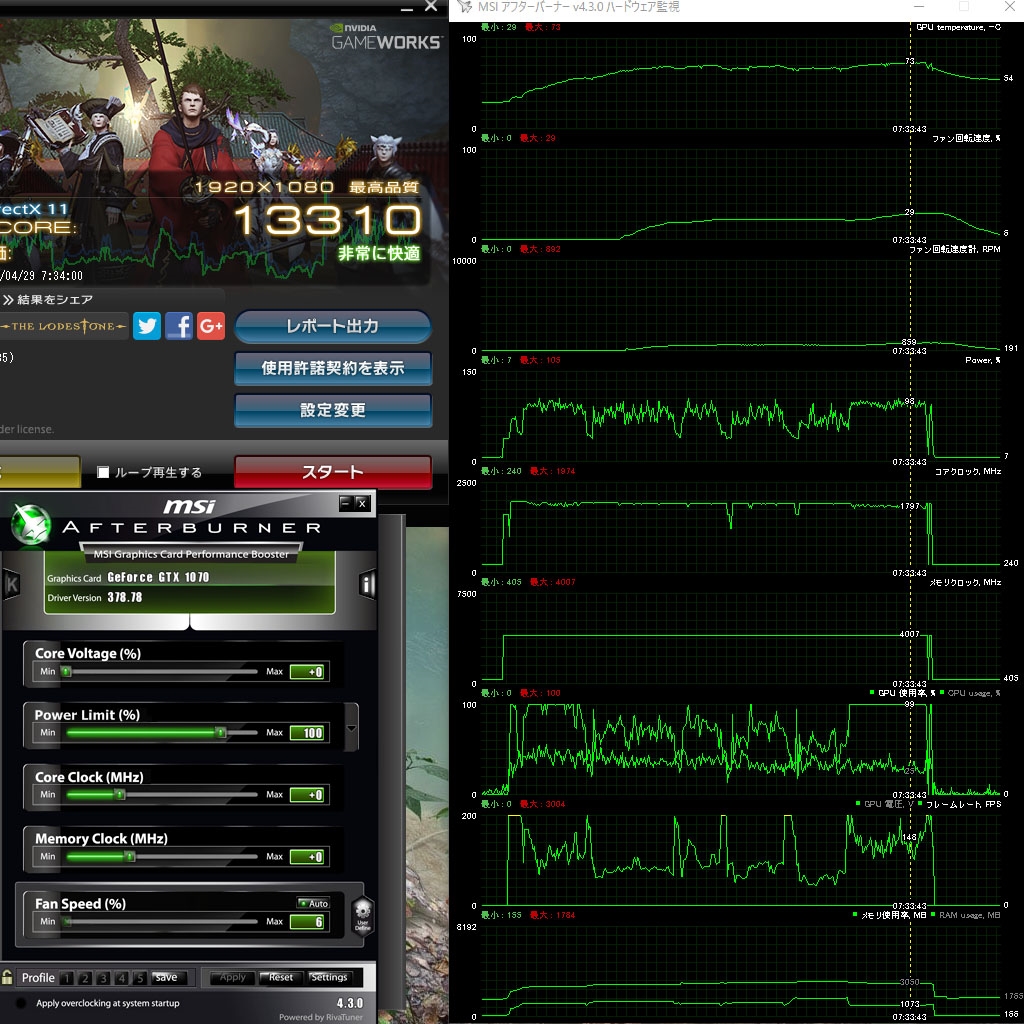1024x1024 pixels.
Task: Click the Core Clock value box
Action: click(x=307, y=795)
